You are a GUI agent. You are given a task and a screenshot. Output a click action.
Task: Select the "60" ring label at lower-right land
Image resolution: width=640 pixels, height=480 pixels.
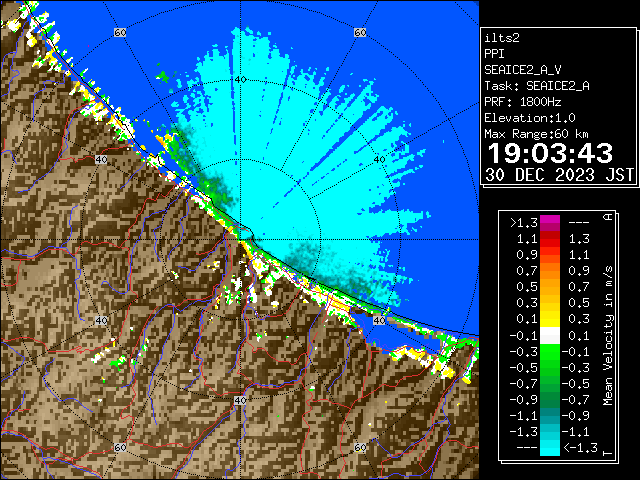click(360, 448)
